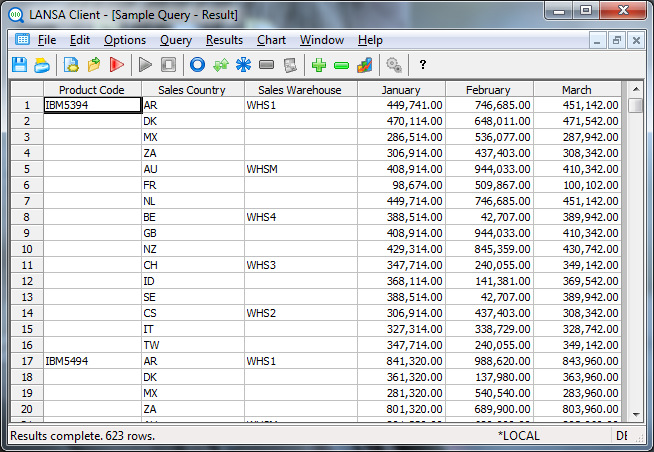This screenshot has height=452, width=654.
Task: Click the TW country cell in row 16
Action: point(193,345)
